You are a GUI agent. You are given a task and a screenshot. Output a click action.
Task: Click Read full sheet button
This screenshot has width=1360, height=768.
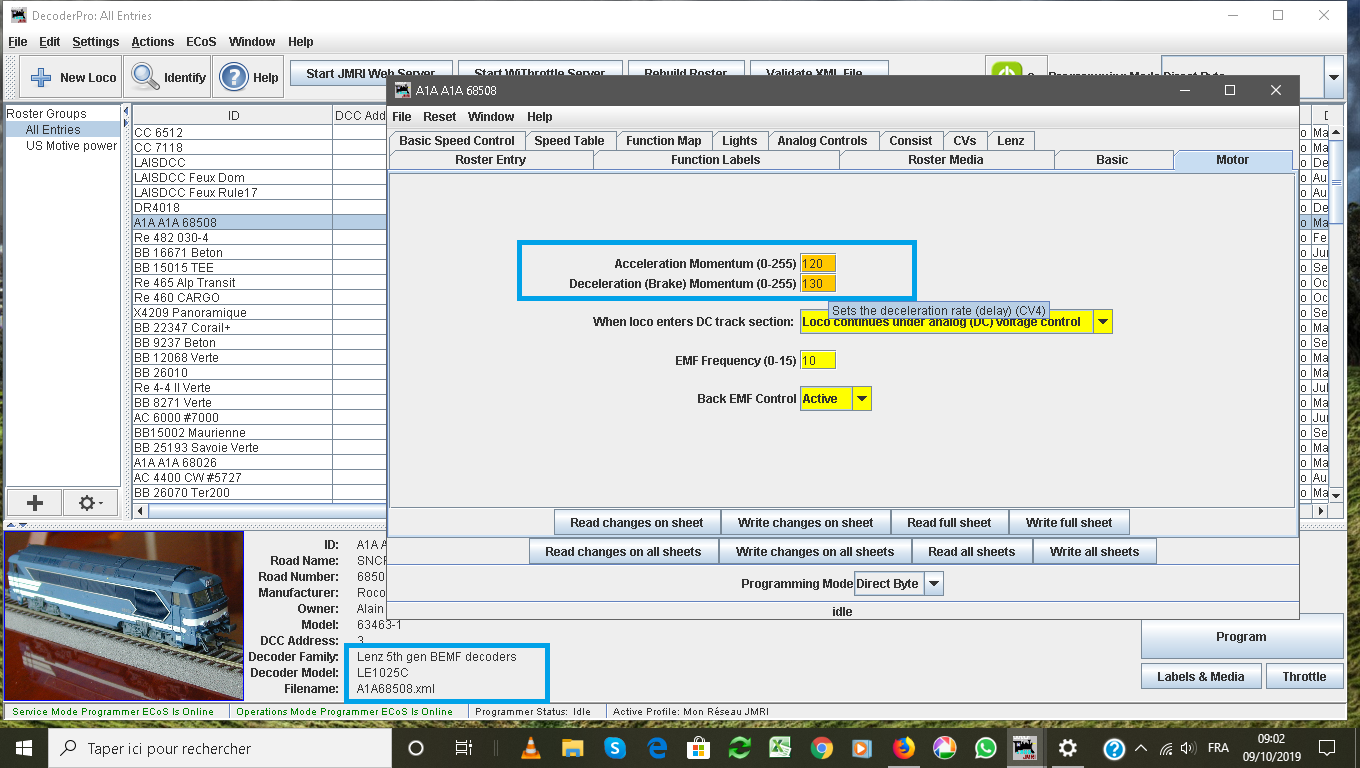[x=949, y=523]
